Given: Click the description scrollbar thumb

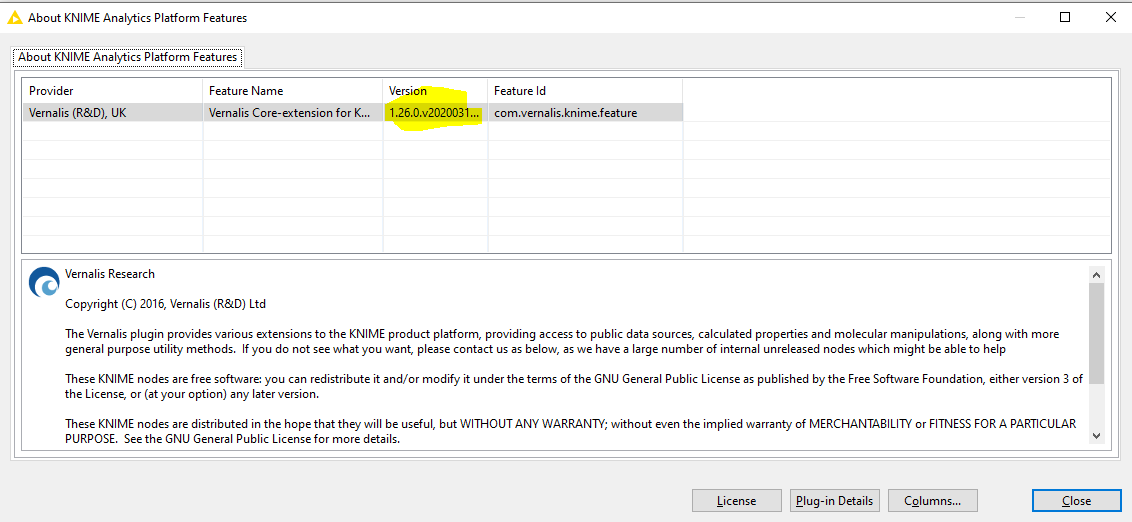Looking at the screenshot, I should coord(1096,334).
